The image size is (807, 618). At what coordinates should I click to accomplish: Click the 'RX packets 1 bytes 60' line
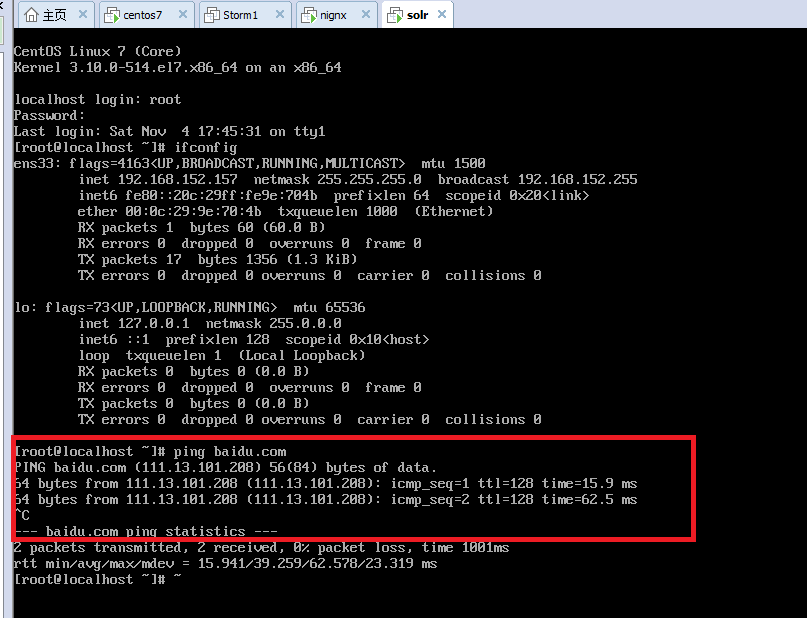coord(201,227)
